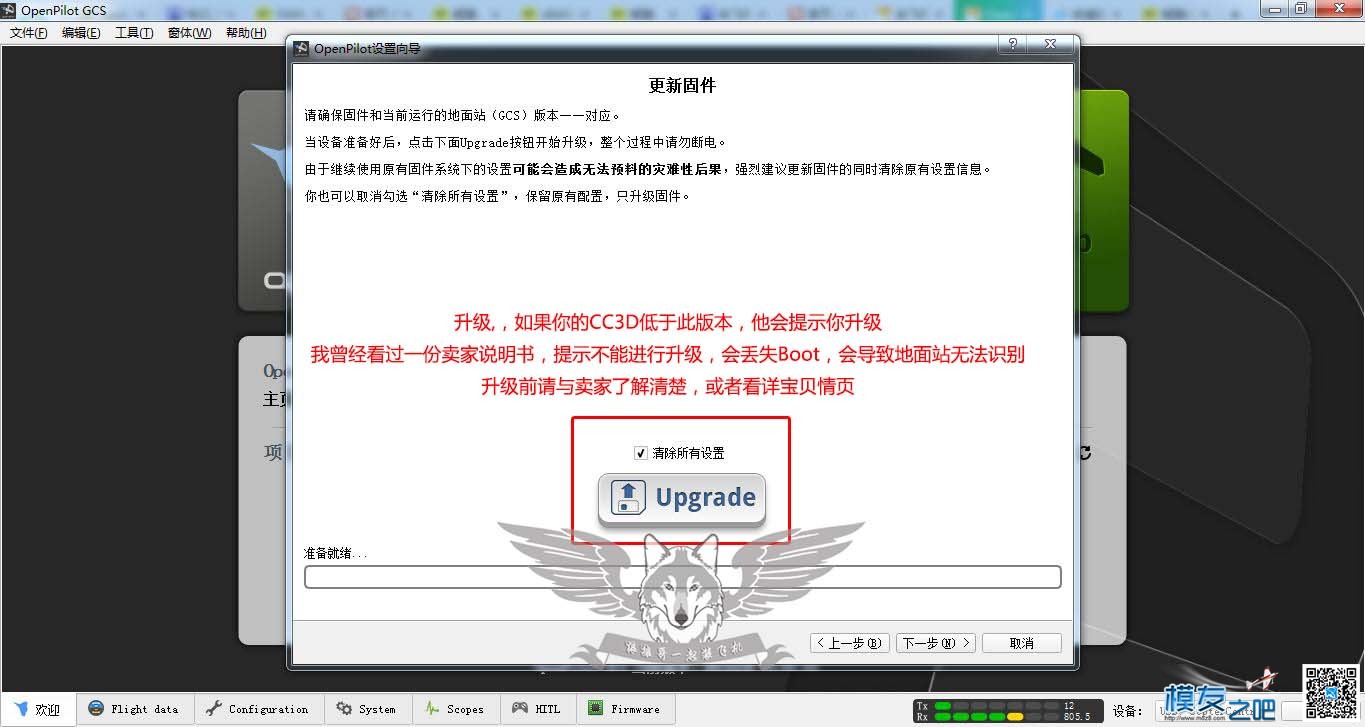The image size is (1365, 727).
Task: Open the 工具 menu
Action: coord(134,33)
